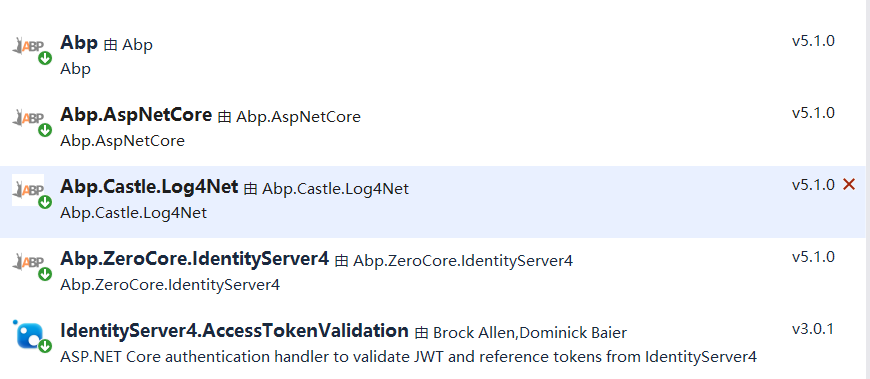The width and height of the screenshot is (870, 379).
Task: Click the ASP.NET Core authentication handler description
Action: click(x=408, y=357)
